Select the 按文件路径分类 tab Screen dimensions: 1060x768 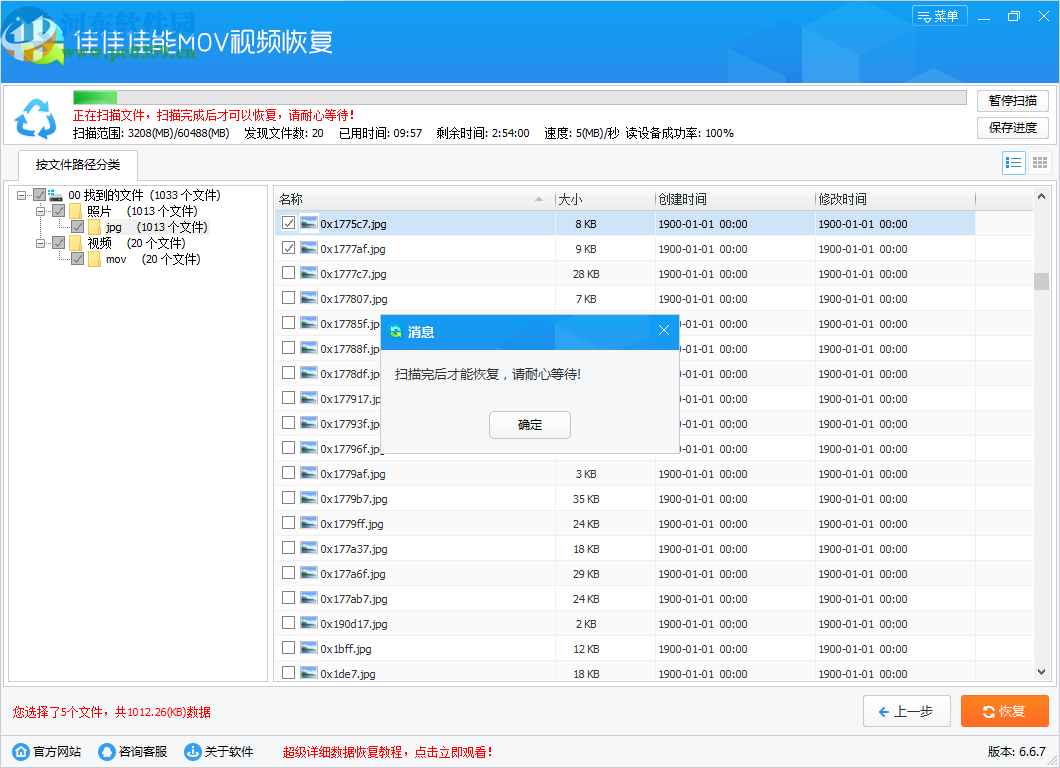point(77,165)
